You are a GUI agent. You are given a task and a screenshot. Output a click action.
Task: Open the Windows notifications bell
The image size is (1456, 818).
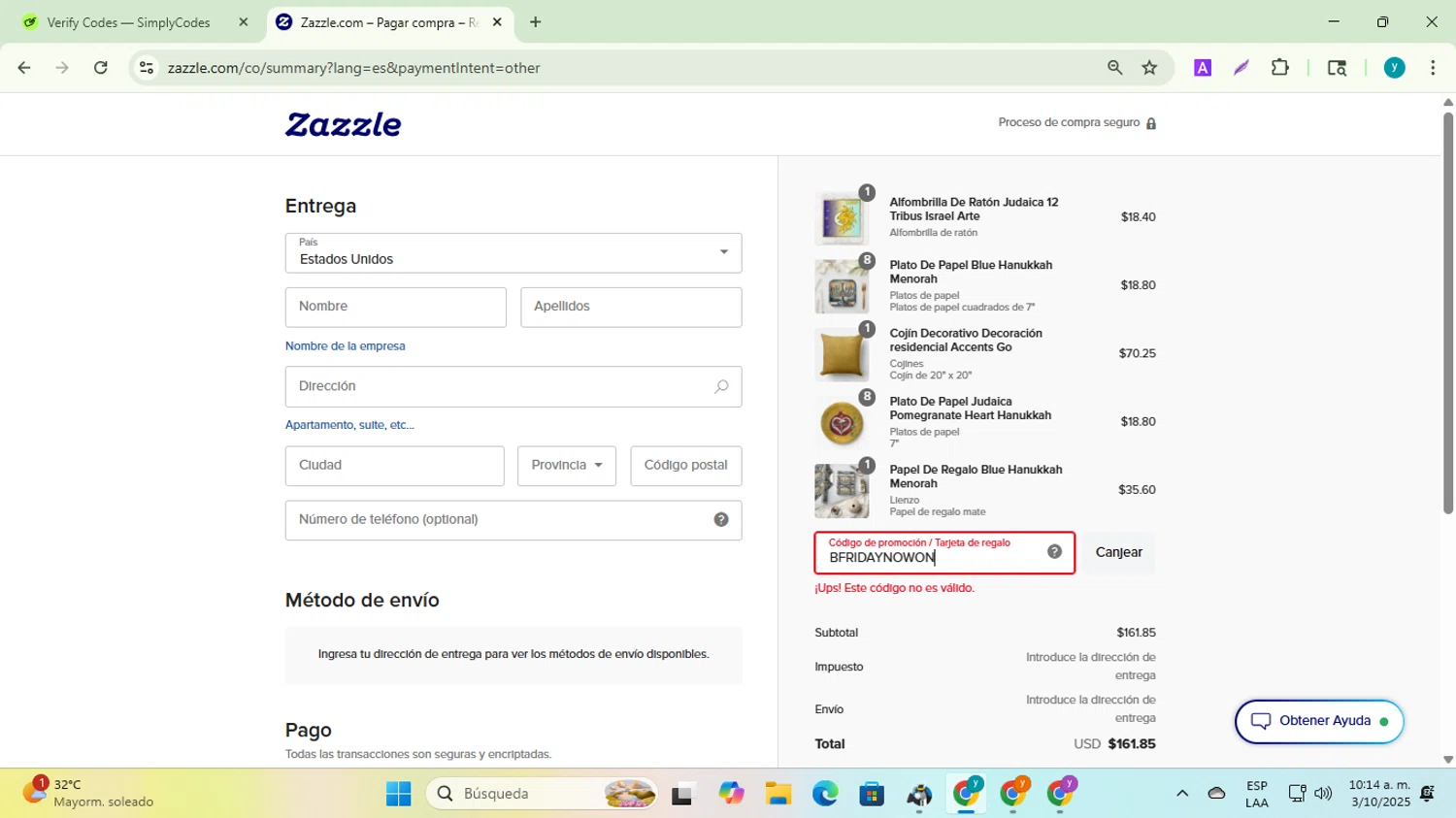1427,794
